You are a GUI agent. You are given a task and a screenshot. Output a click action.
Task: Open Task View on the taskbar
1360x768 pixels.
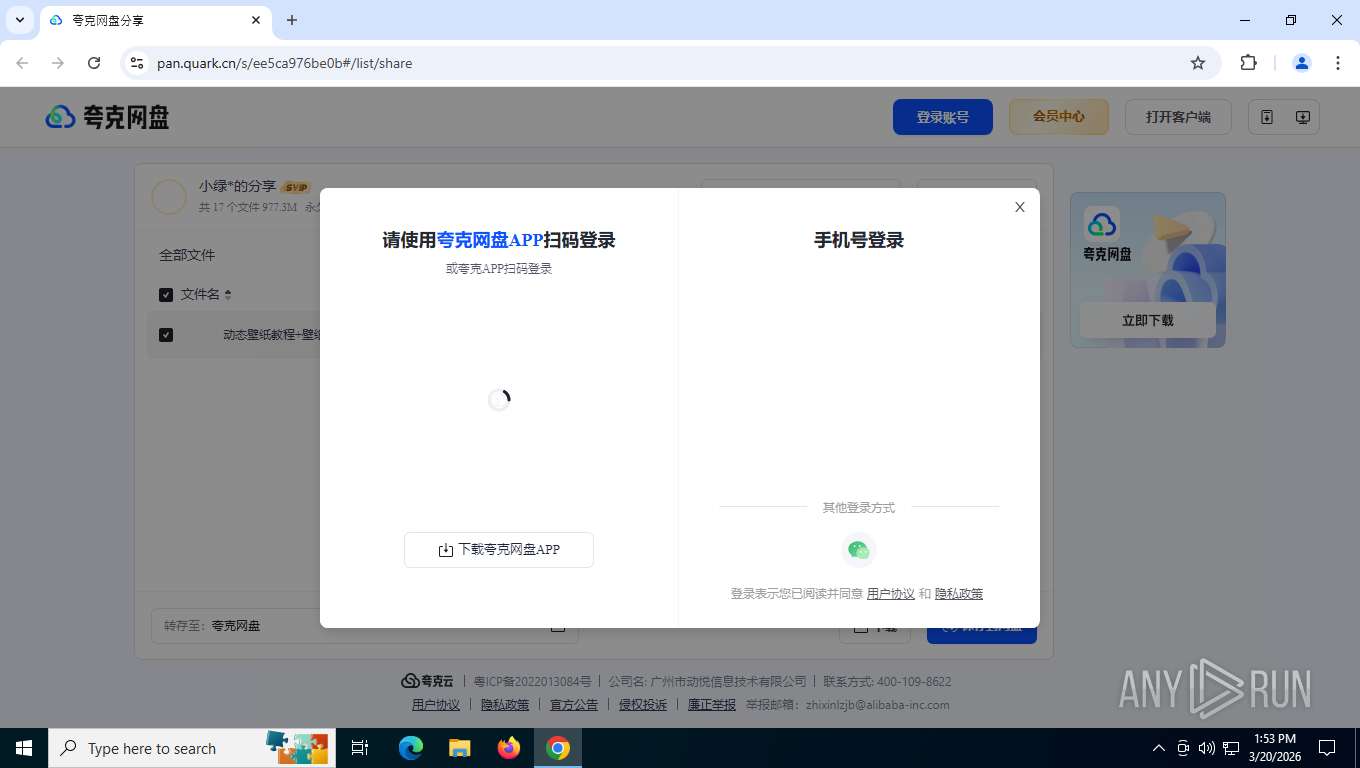360,748
